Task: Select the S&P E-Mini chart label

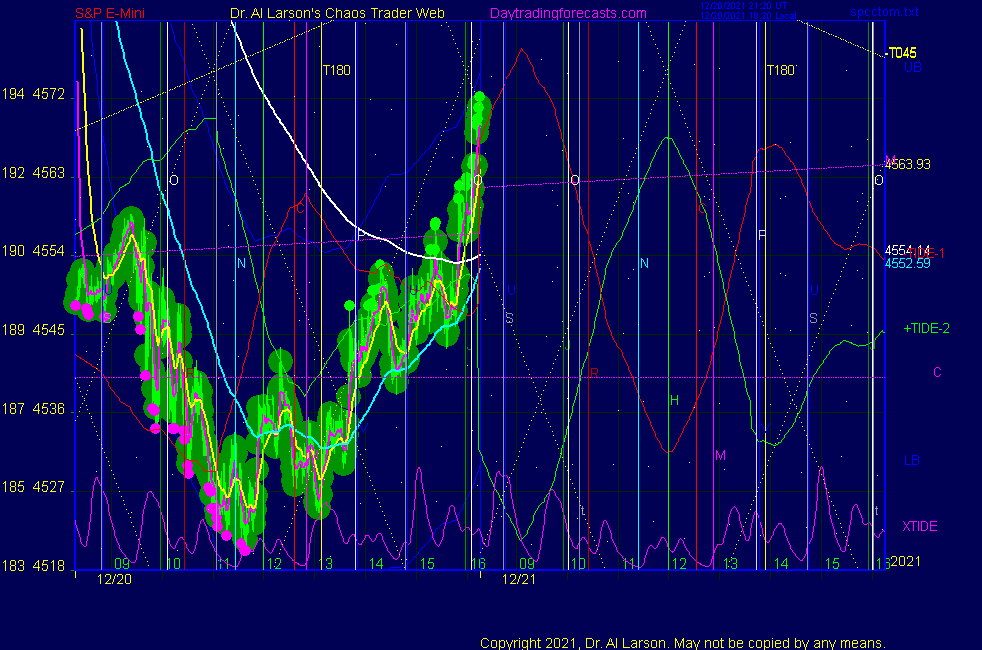Action: click(x=116, y=13)
